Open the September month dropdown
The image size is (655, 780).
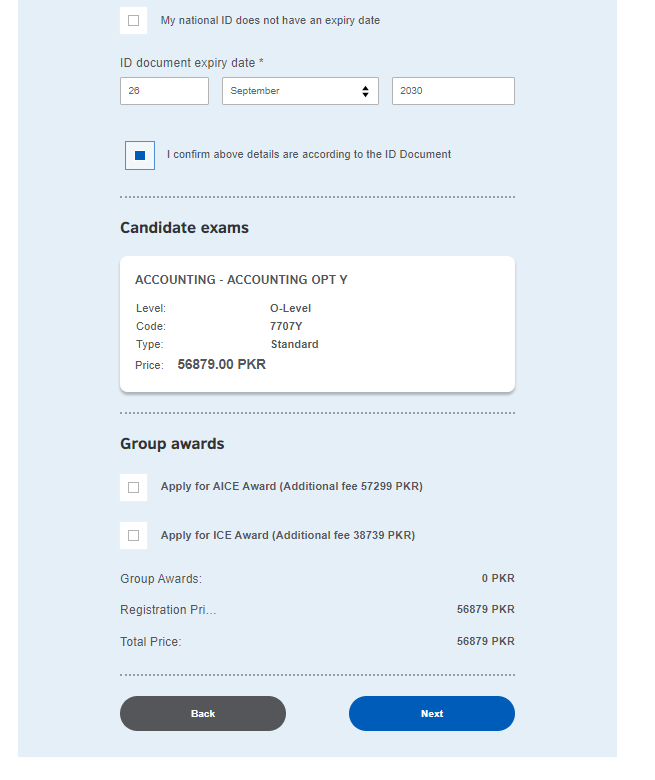tap(299, 91)
